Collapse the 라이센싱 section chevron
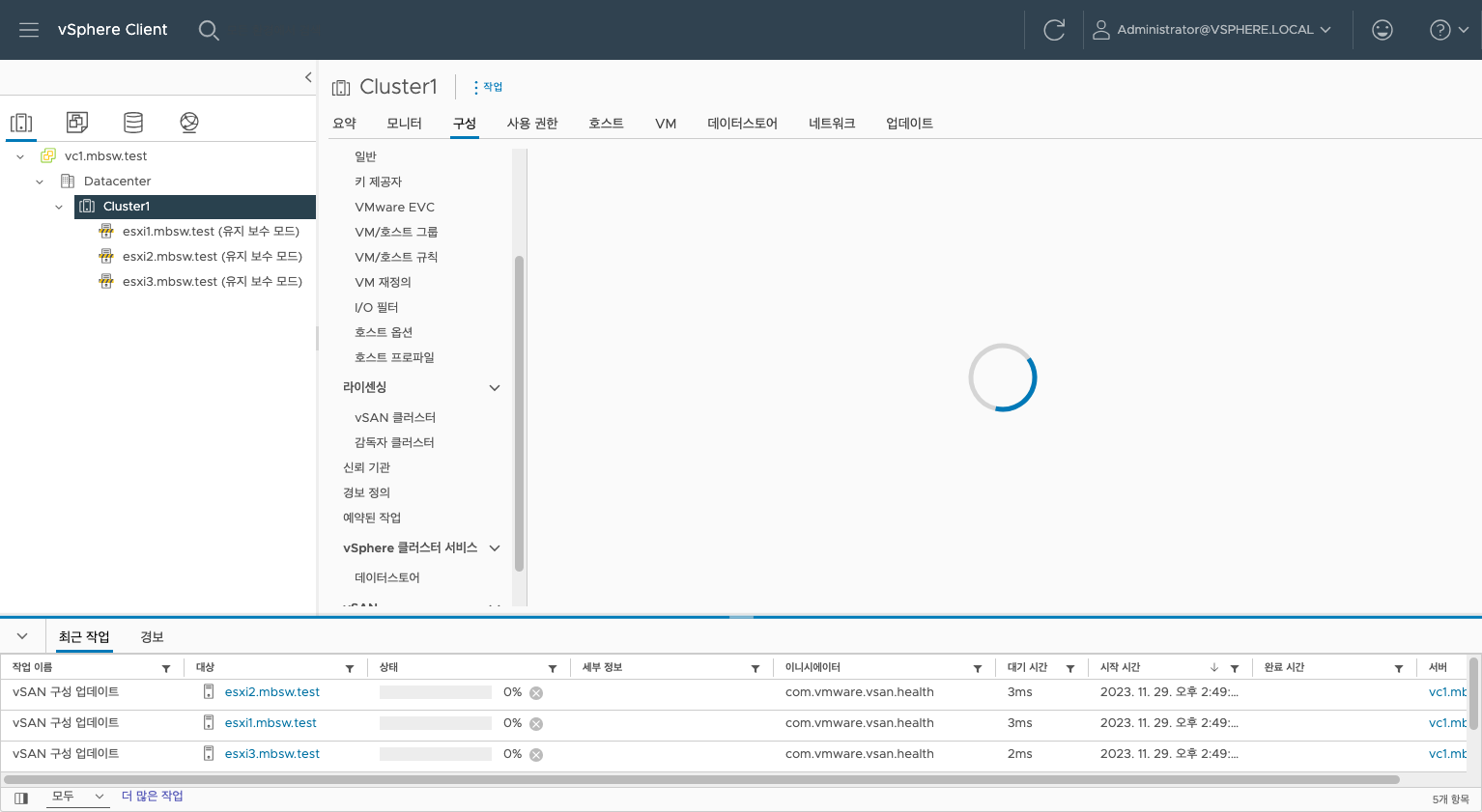1482x812 pixels. coord(495,388)
